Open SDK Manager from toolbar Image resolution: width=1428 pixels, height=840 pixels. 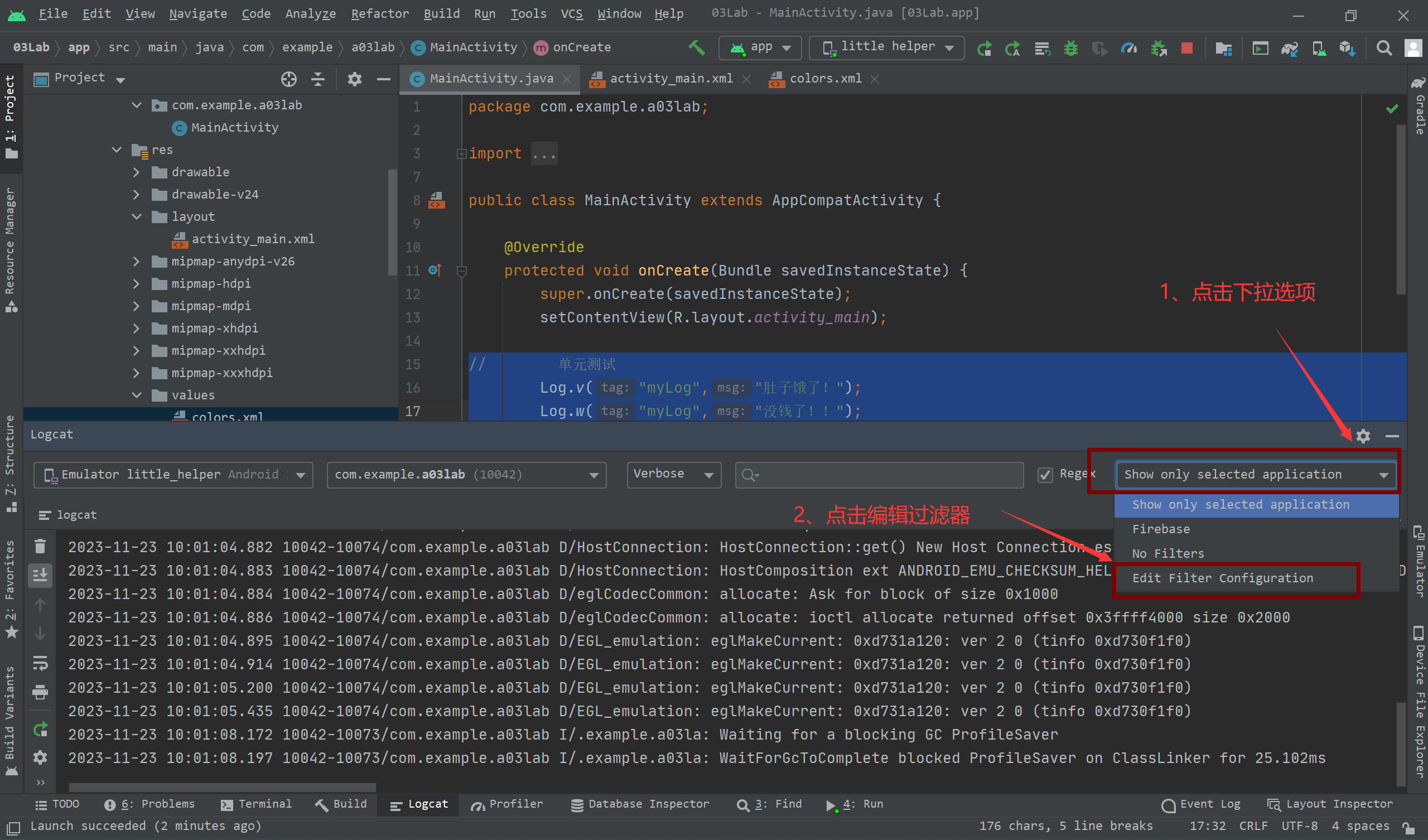tap(1348, 48)
